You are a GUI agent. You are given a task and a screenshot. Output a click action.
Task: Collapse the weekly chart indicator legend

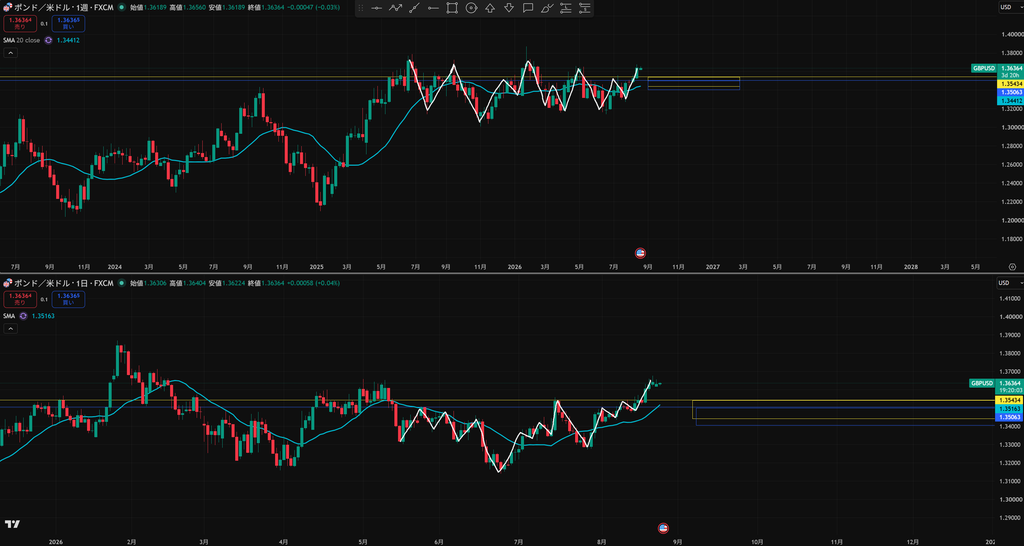[10, 54]
